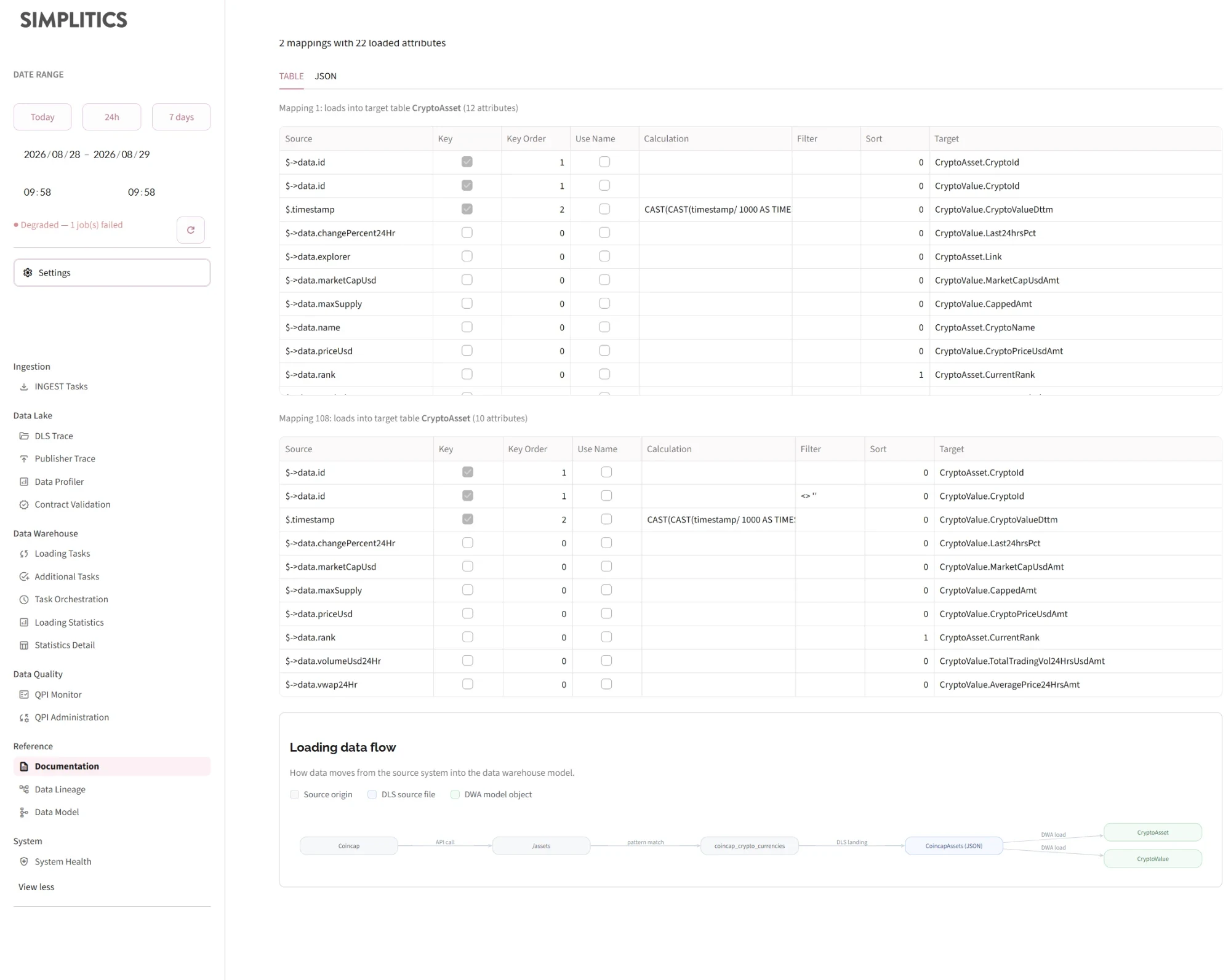Screen dimensions: 1231x980
Task: Click the start date 2026/08/28 field
Action: [52, 154]
